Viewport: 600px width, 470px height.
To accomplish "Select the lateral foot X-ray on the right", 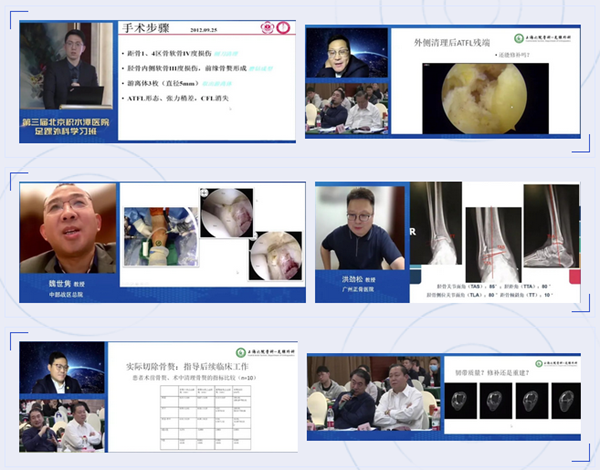I will point(550,228).
